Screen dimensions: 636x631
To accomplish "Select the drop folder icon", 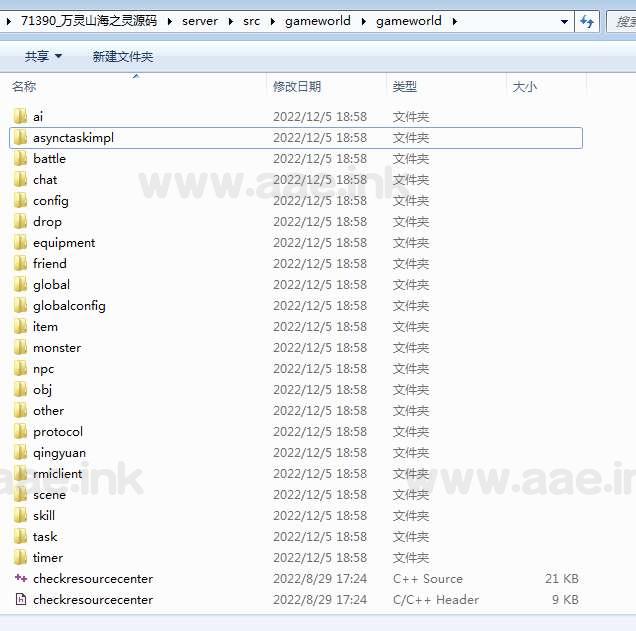I will click(20, 221).
